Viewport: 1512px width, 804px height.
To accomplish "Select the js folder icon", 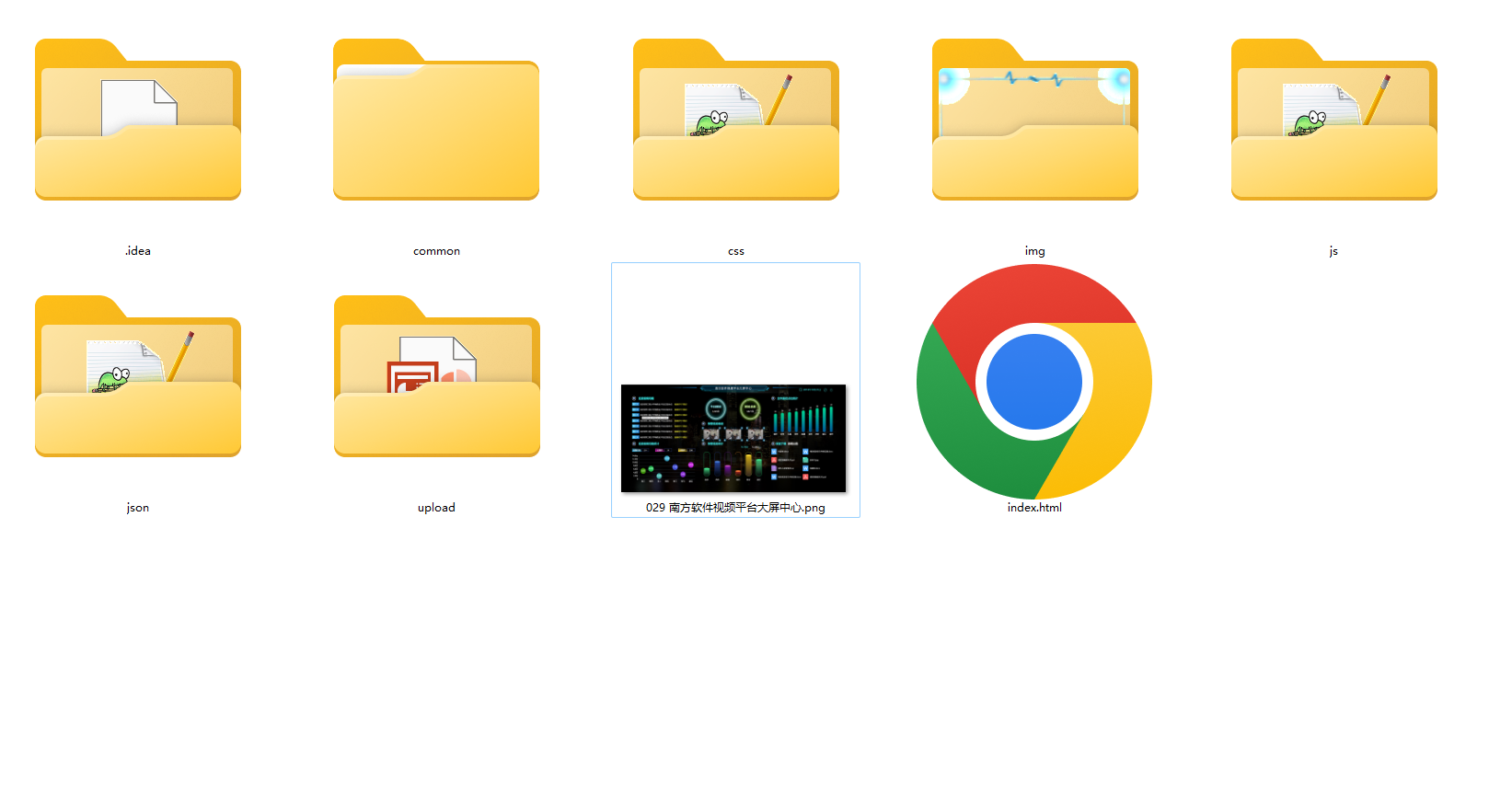I will (x=1334, y=119).
